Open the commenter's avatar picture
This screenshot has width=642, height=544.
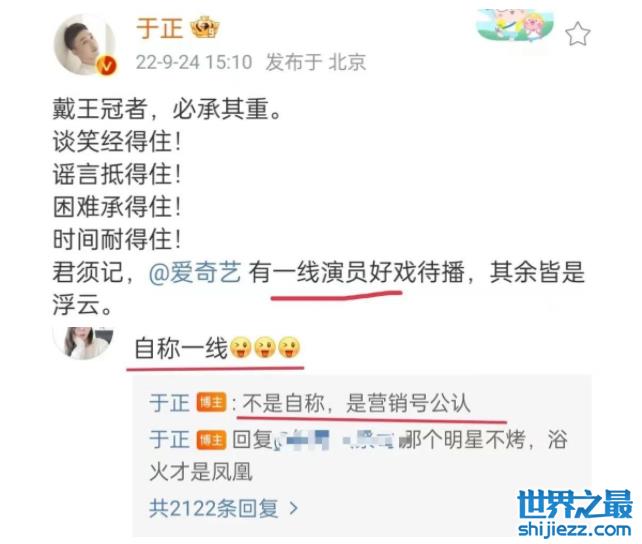coord(85,343)
